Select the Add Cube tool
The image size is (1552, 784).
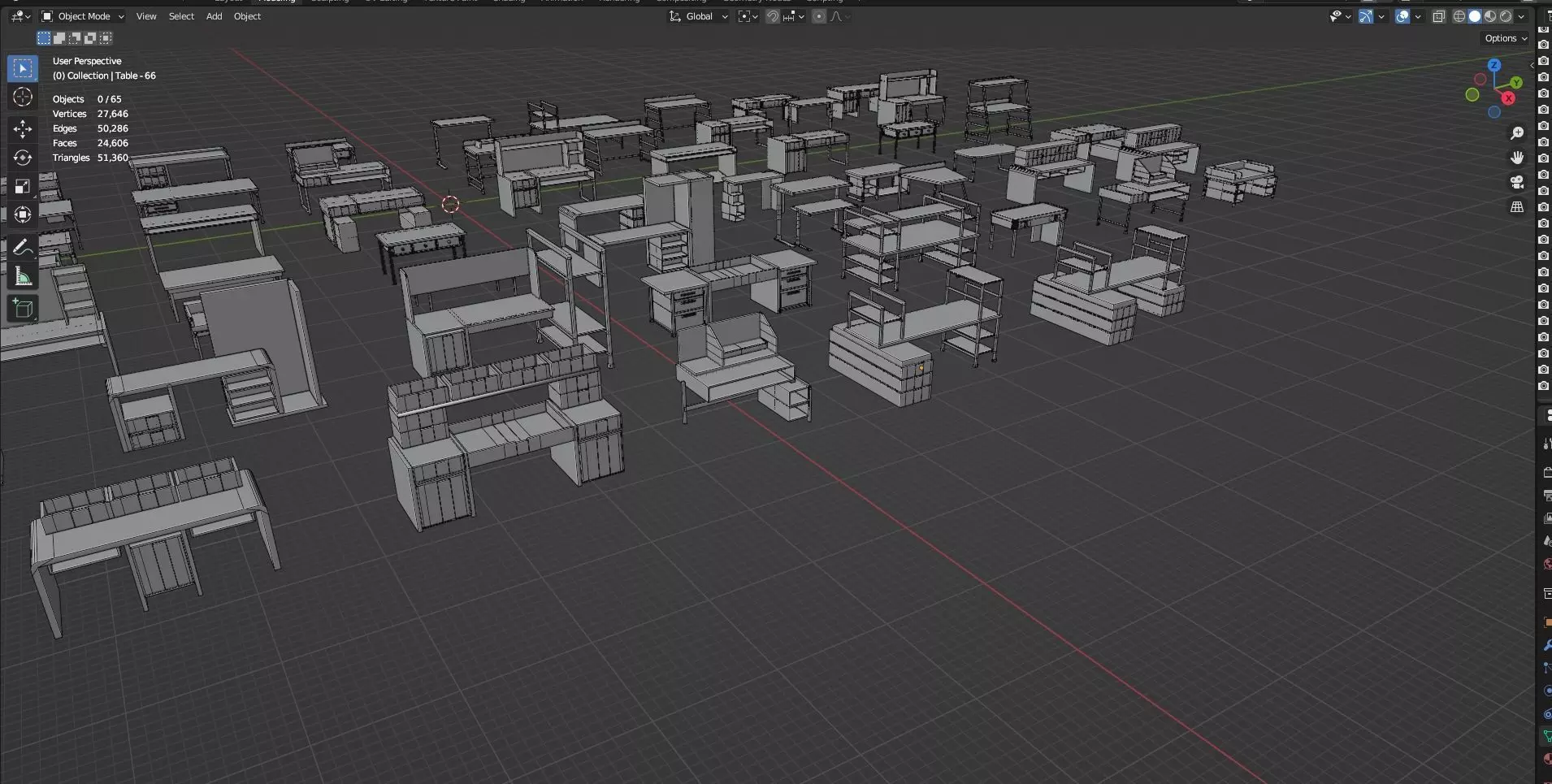[22, 309]
